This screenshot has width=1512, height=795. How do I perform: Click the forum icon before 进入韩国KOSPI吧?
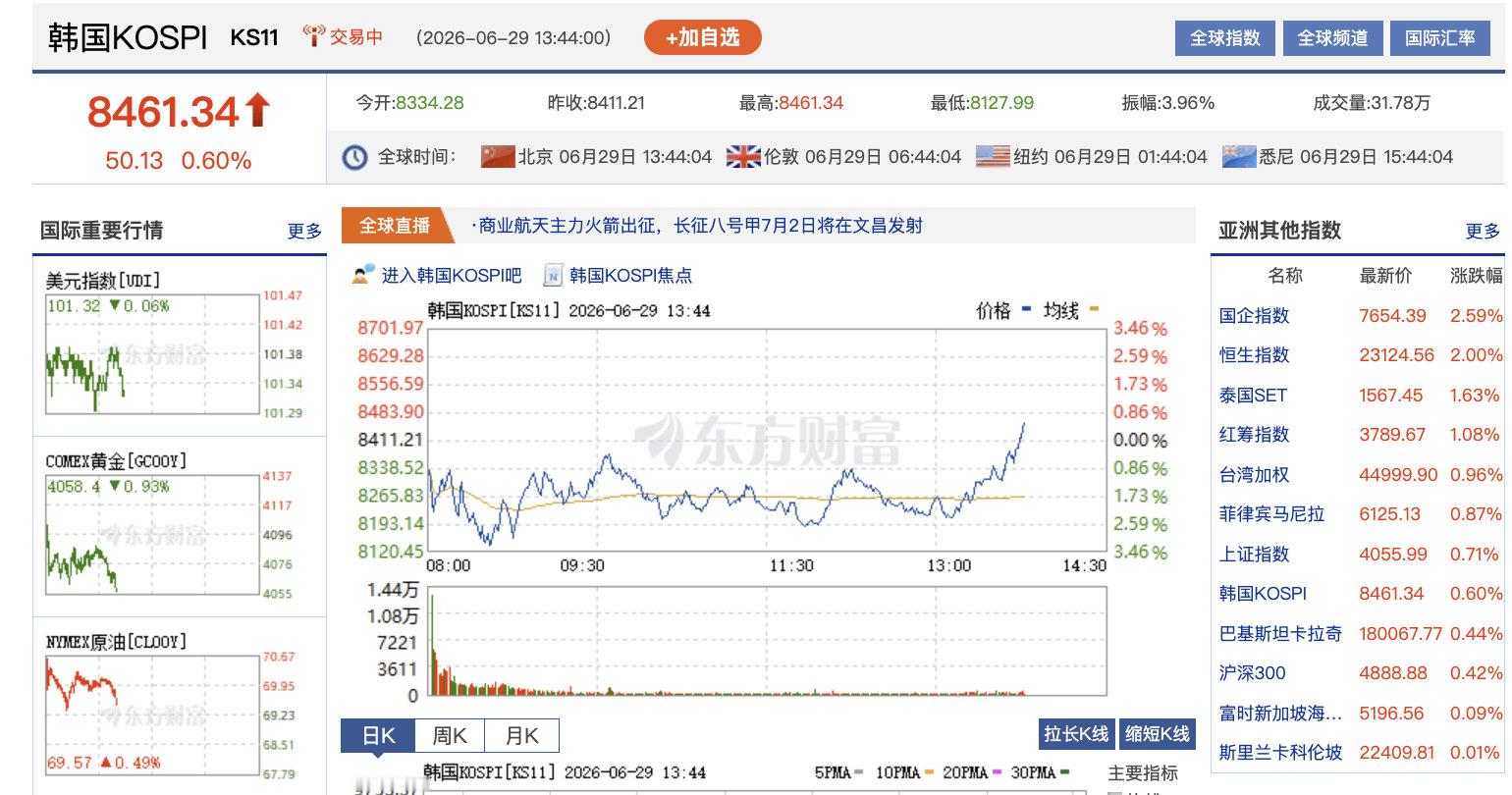tap(363, 274)
